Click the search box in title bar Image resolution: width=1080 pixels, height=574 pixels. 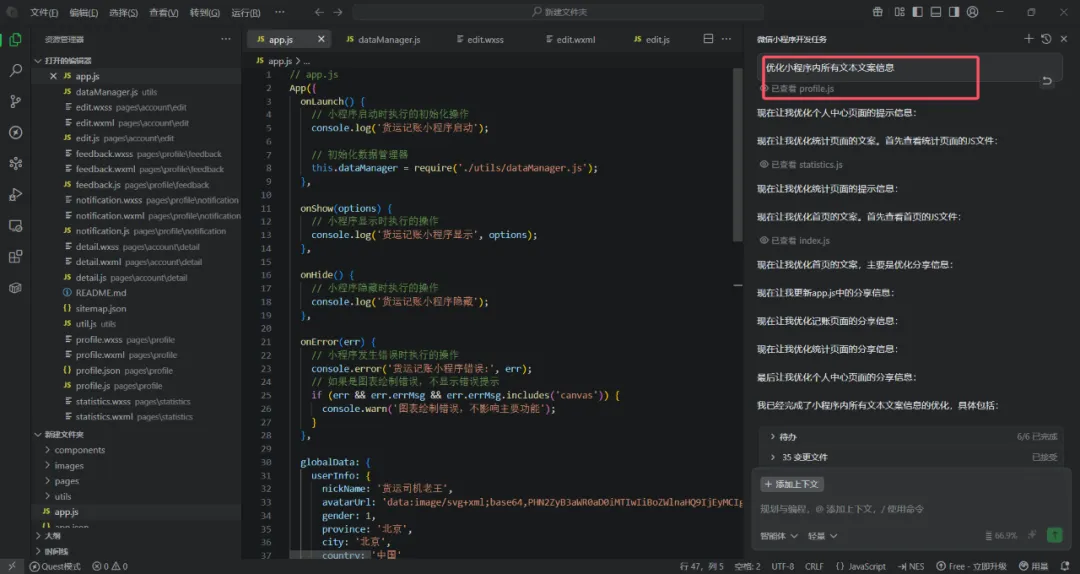coord(558,12)
